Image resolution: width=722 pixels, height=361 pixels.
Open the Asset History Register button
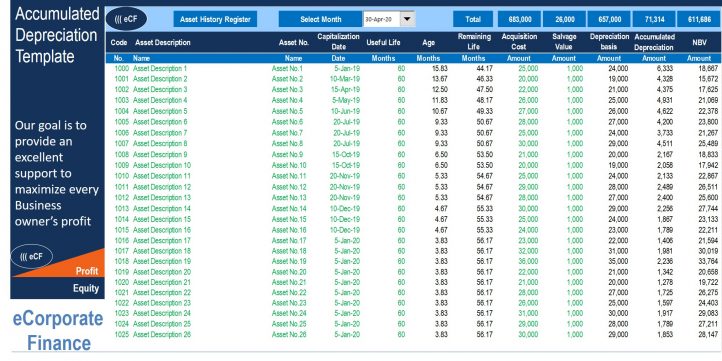click(215, 19)
